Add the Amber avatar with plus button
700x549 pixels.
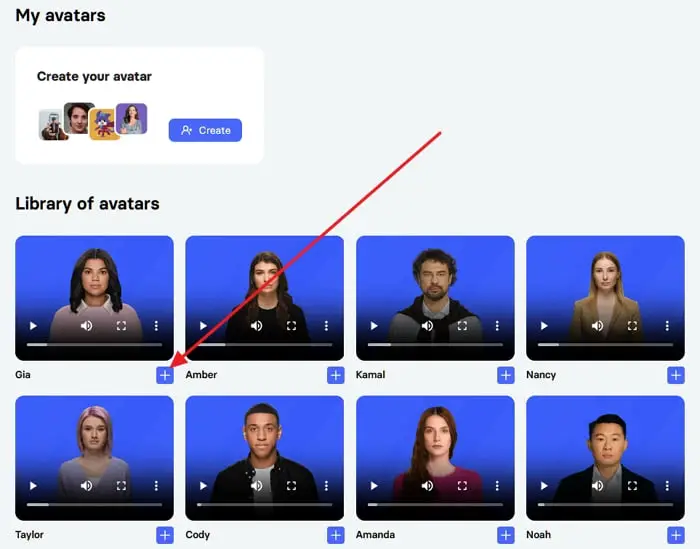coord(336,375)
